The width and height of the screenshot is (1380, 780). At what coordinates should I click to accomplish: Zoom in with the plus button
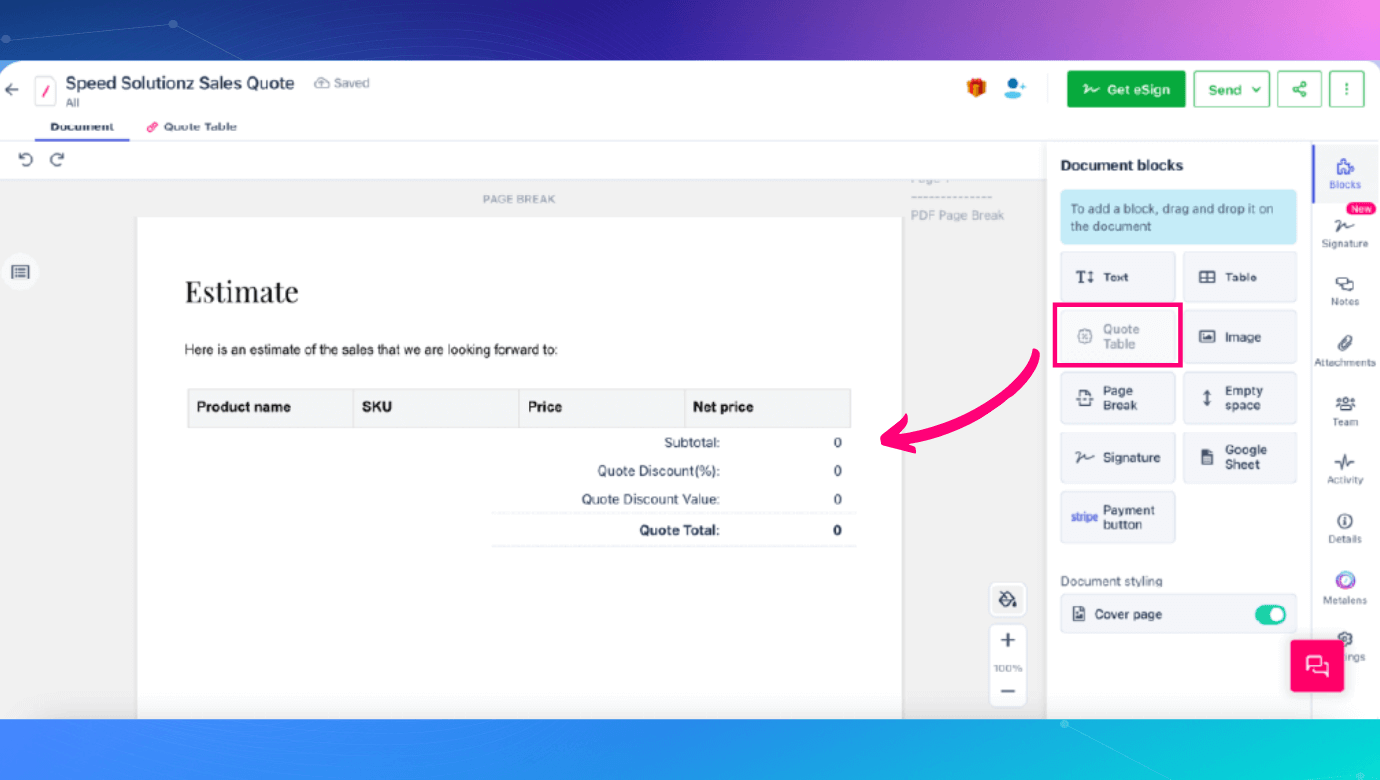(1007, 640)
